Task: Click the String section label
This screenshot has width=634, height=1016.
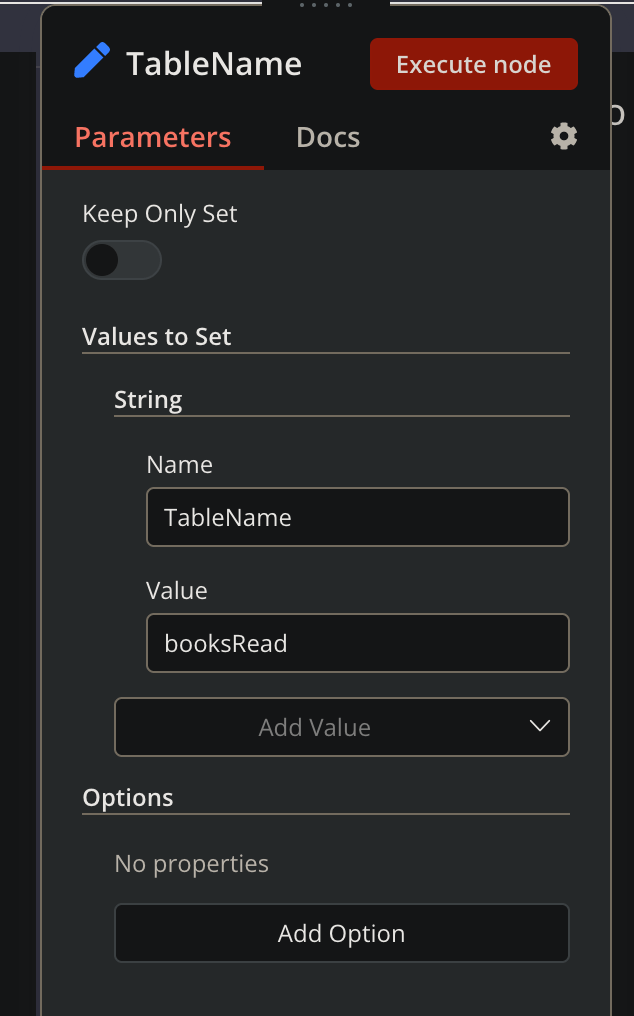Action: (148, 399)
